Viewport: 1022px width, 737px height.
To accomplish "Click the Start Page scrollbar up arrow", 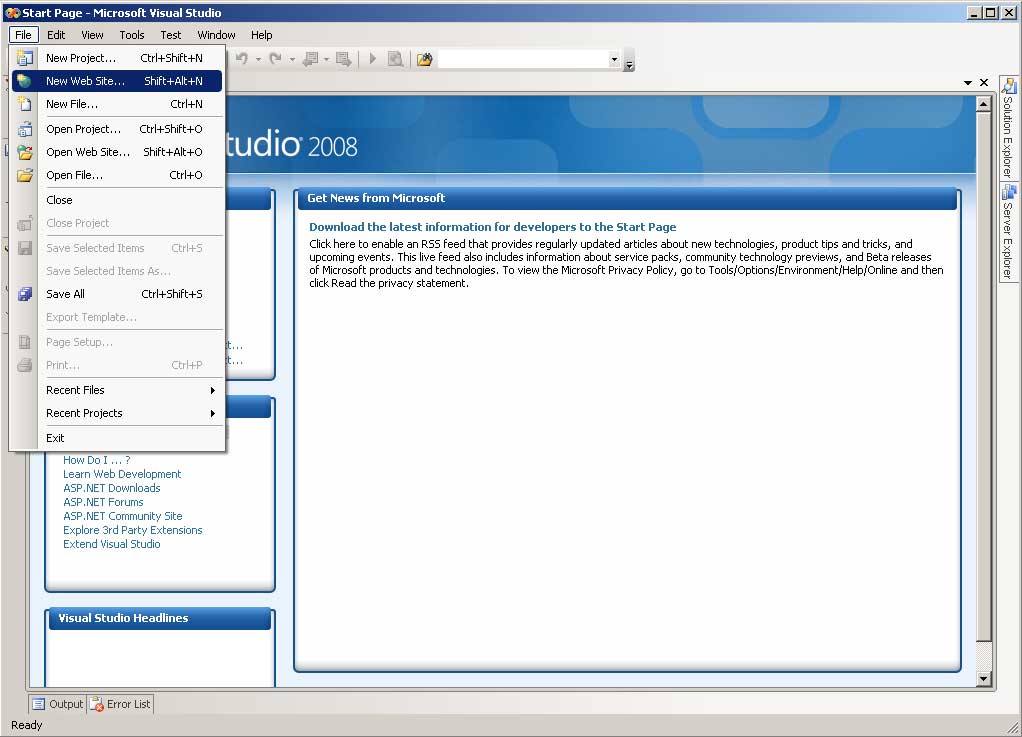I will tap(984, 104).
